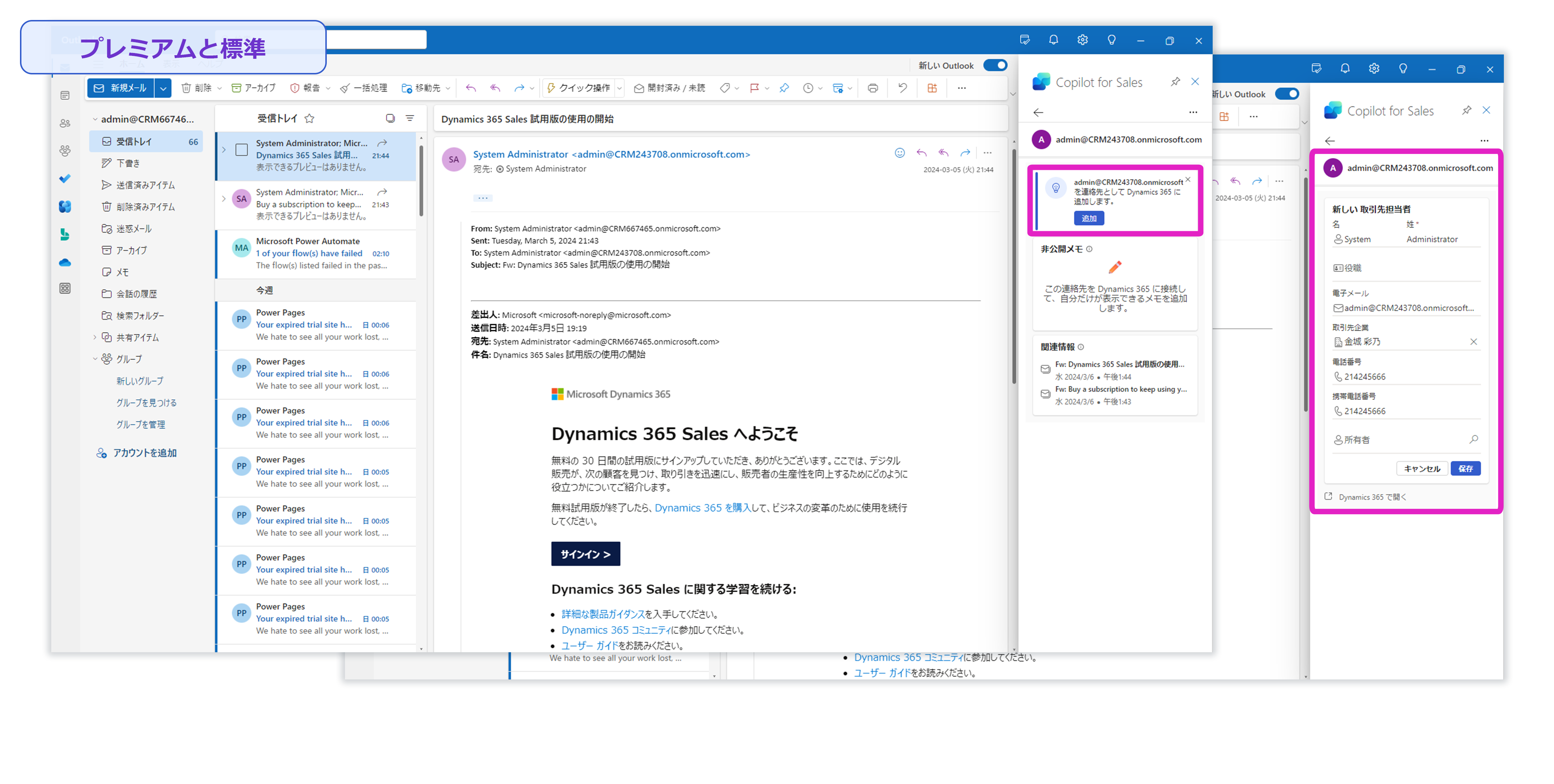Click the people icon in left rail
The image size is (1554, 784).
[65, 123]
